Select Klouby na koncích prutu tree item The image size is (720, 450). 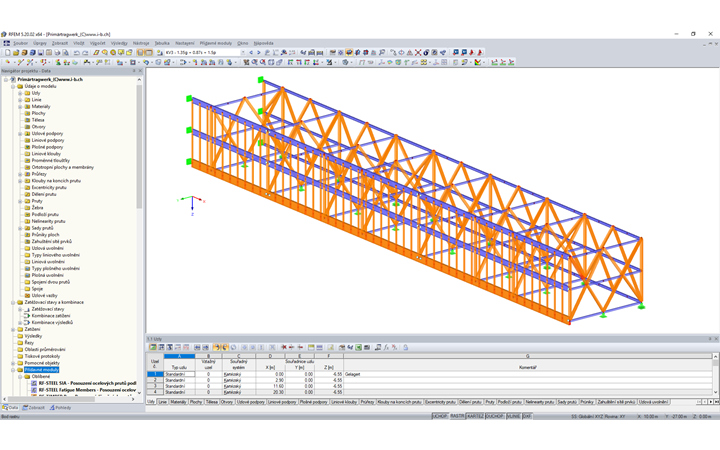56,181
